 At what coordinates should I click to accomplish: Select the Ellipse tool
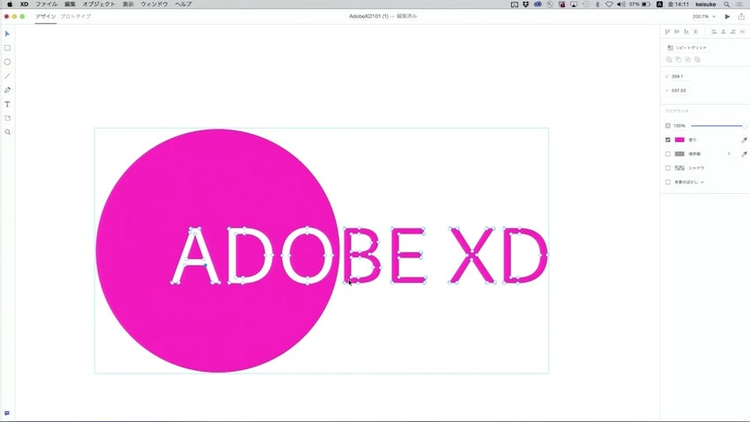7,62
